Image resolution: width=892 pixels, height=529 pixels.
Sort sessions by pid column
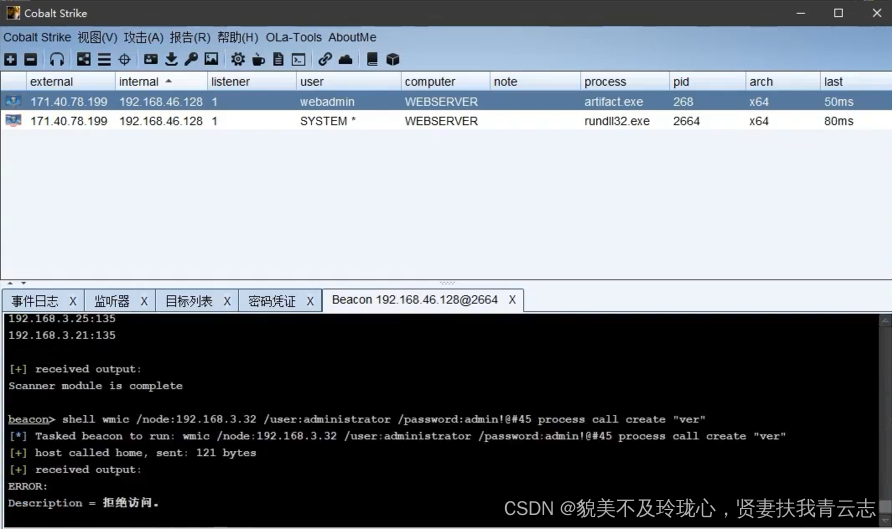[x=707, y=81]
